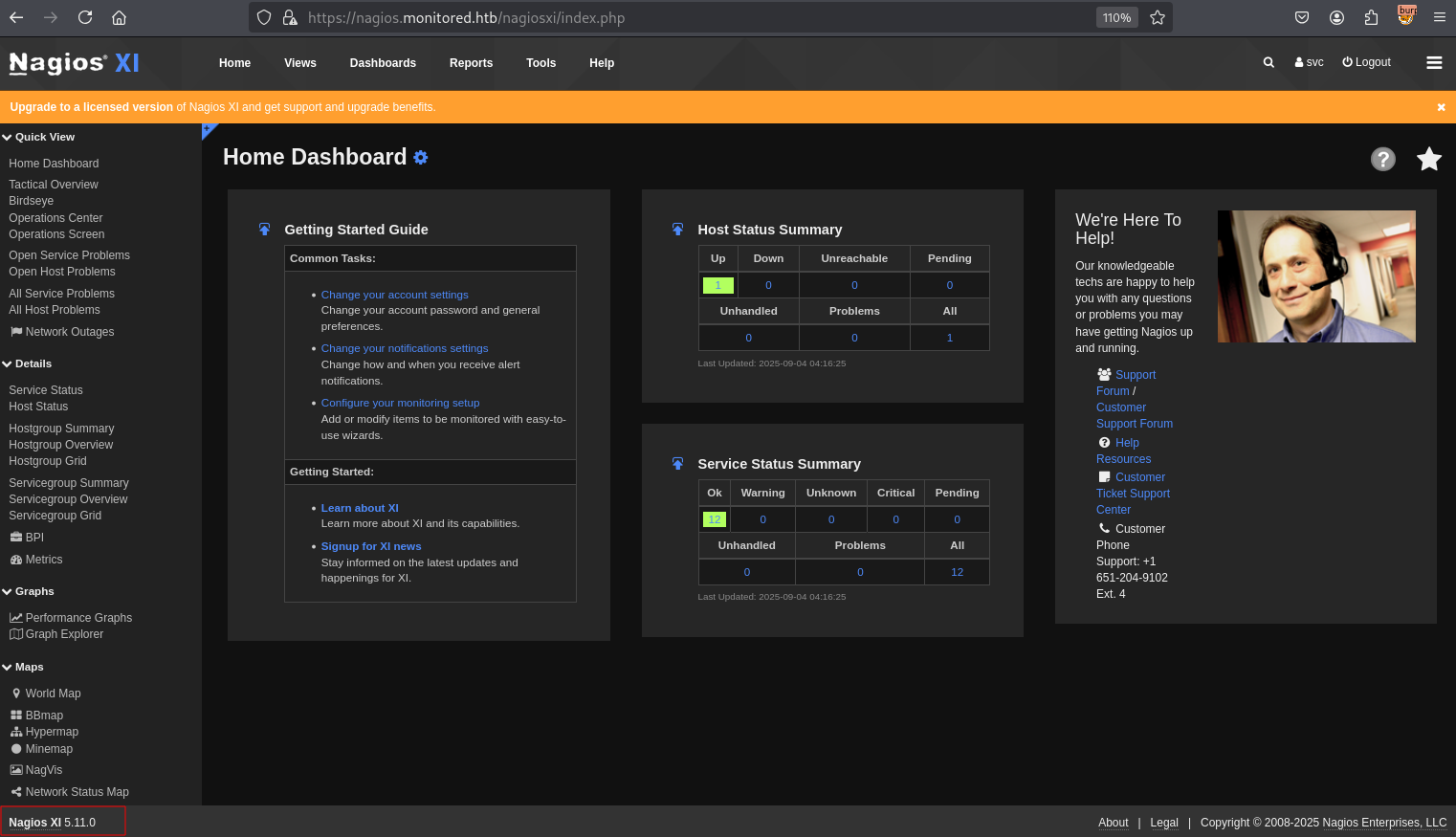Open the Pocket save icon in Firefox toolbar
Screen dimensions: 1456x837
coord(1302,17)
